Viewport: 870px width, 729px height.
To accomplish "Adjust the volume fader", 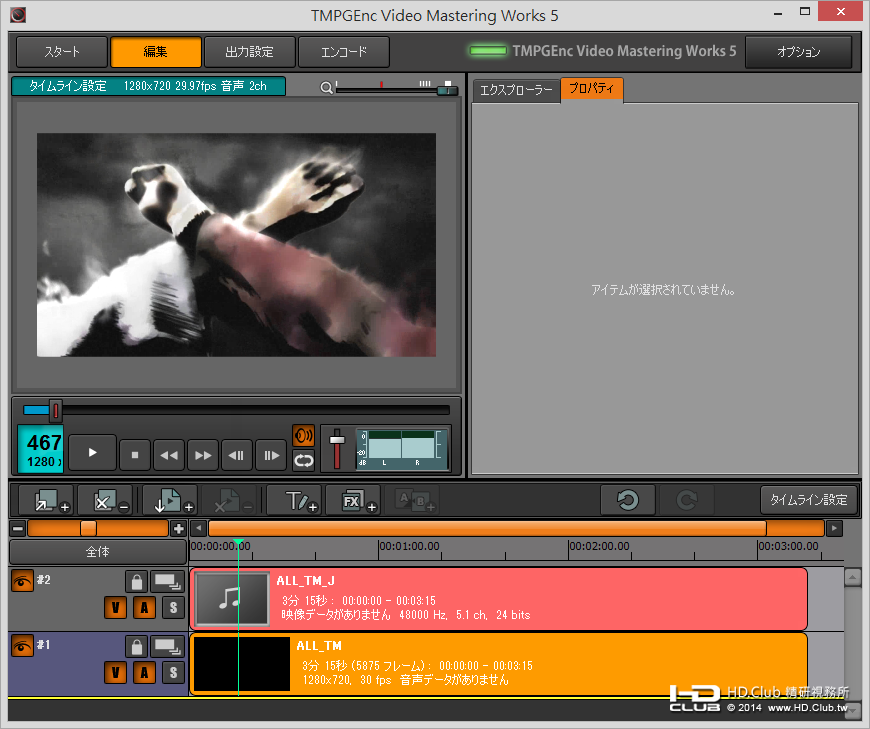I will pos(337,441).
